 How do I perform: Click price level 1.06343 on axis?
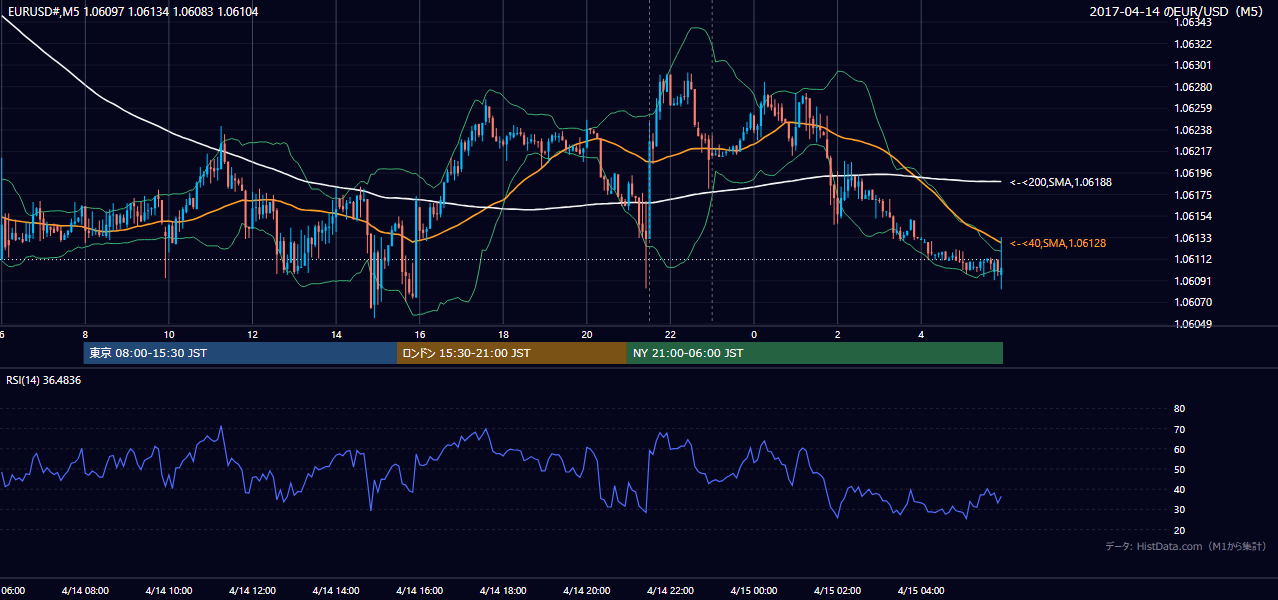[1193, 22]
